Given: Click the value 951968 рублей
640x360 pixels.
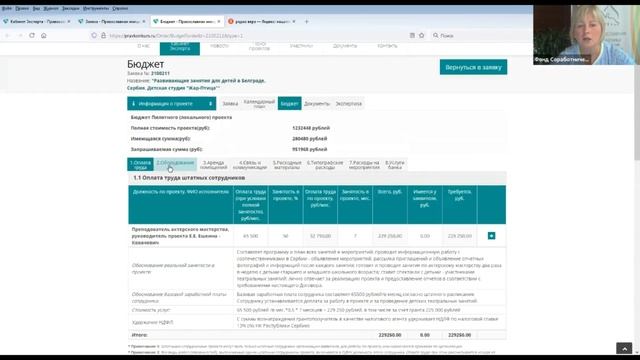Looking at the screenshot, I should click(309, 149).
